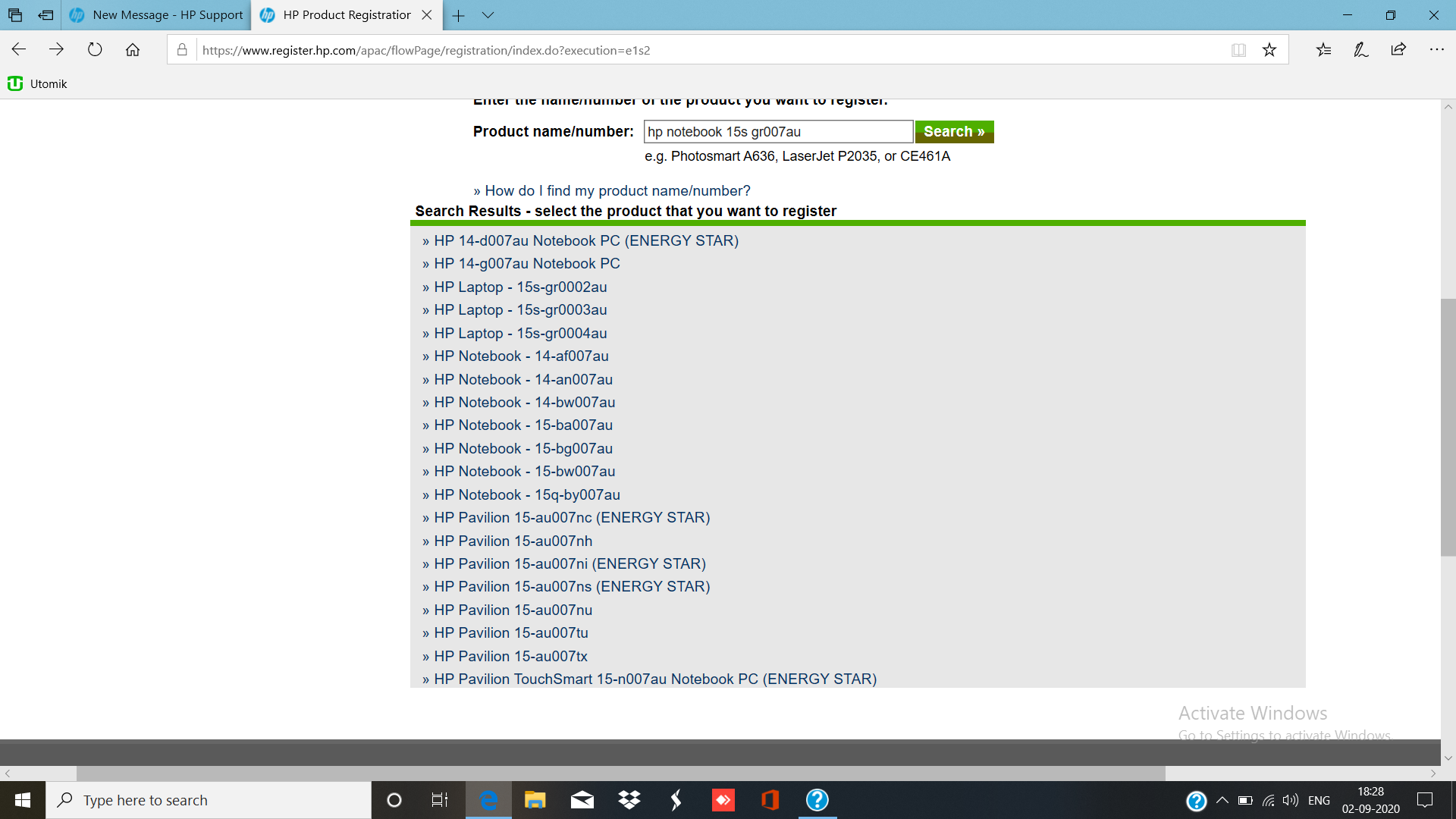
Task: Expand the hidden icons in the system tray
Action: pyautogui.click(x=1222, y=799)
